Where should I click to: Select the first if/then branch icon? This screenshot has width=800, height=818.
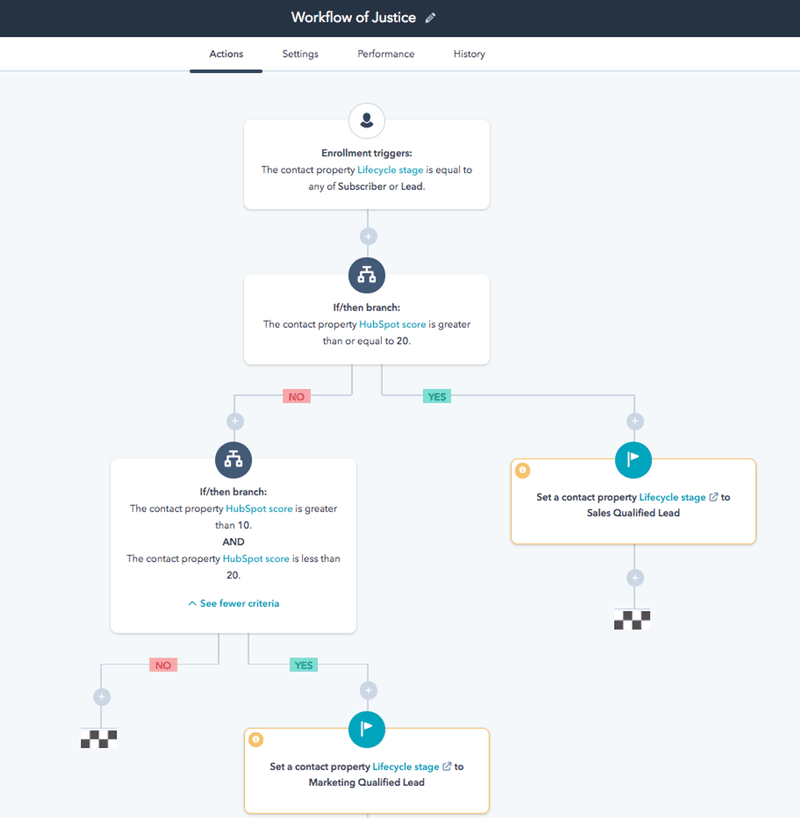coord(367,275)
